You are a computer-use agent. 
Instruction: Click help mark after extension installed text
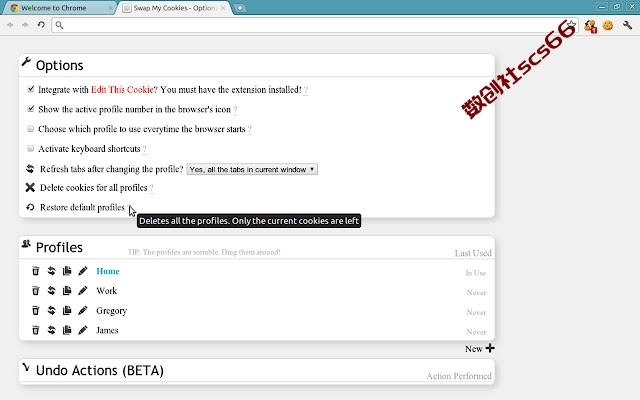[x=306, y=90]
